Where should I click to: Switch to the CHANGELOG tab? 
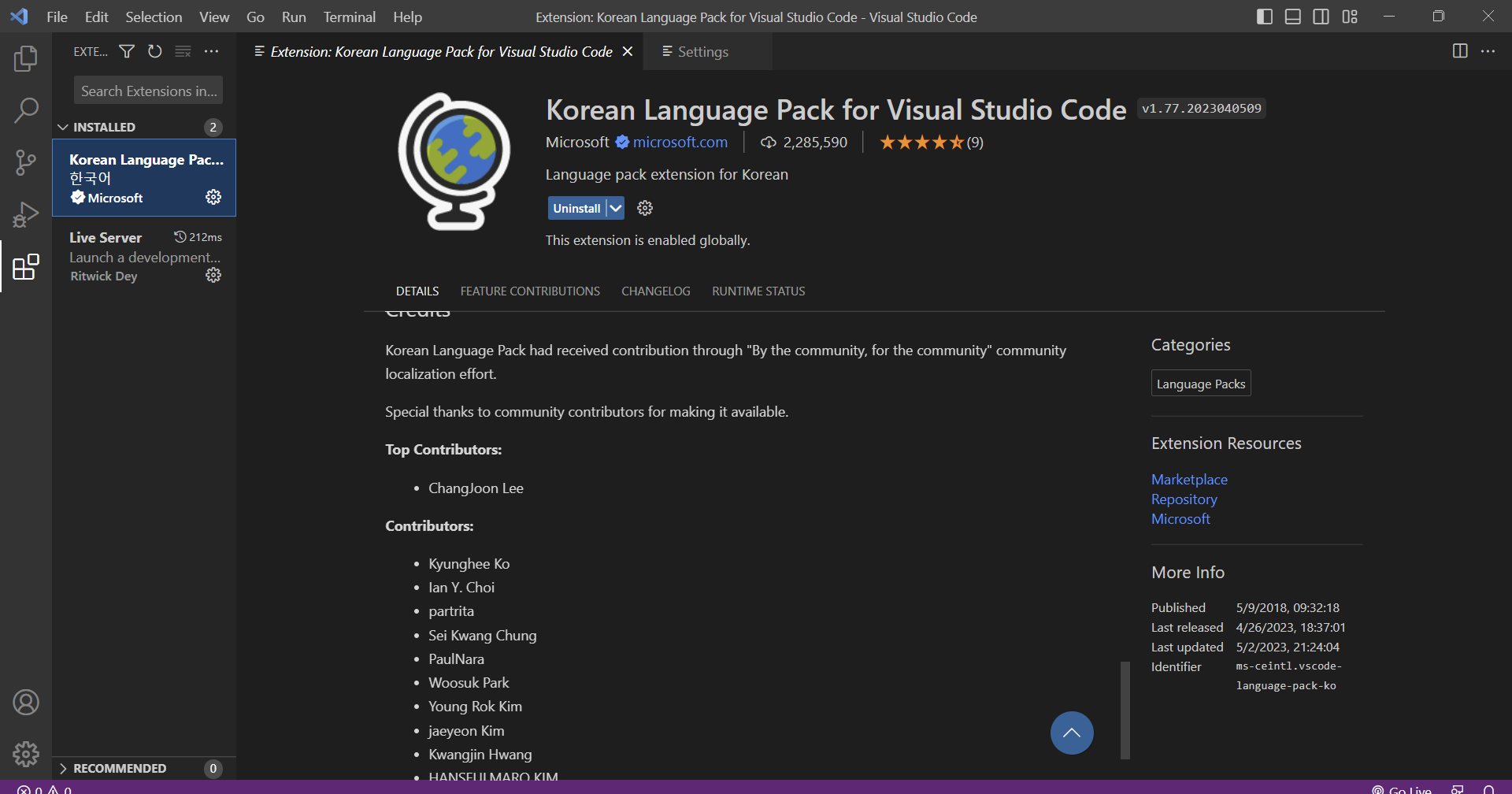coord(656,291)
